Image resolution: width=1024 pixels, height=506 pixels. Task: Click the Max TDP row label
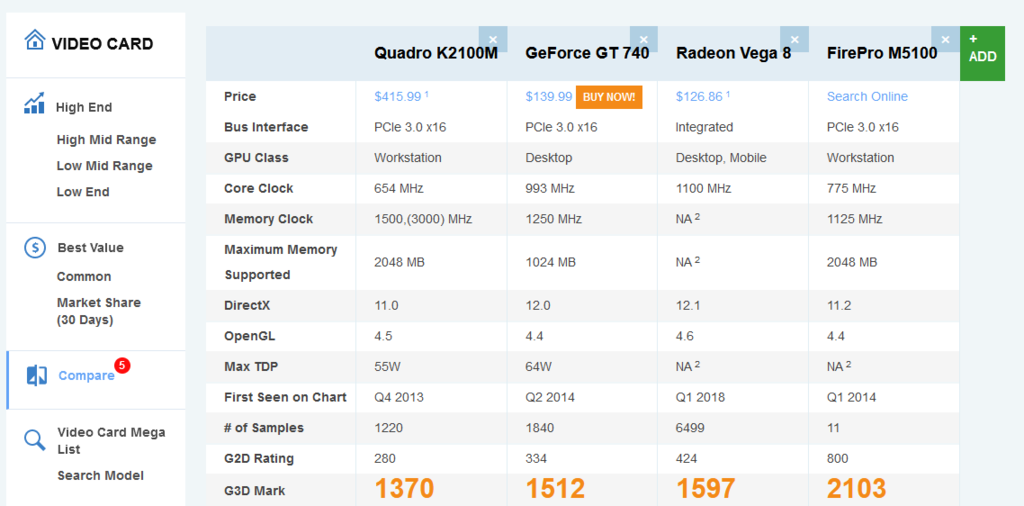[251, 367]
